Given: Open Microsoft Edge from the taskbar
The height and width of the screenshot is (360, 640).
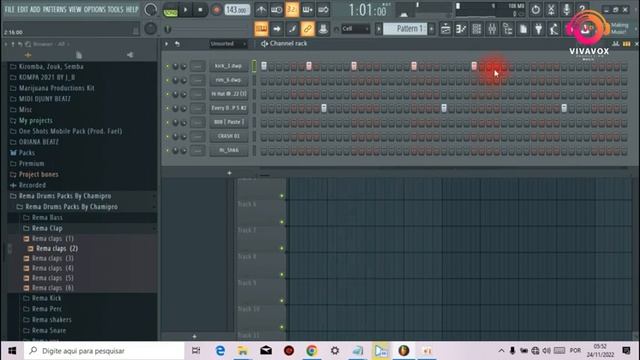Looking at the screenshot, I should (220, 351).
